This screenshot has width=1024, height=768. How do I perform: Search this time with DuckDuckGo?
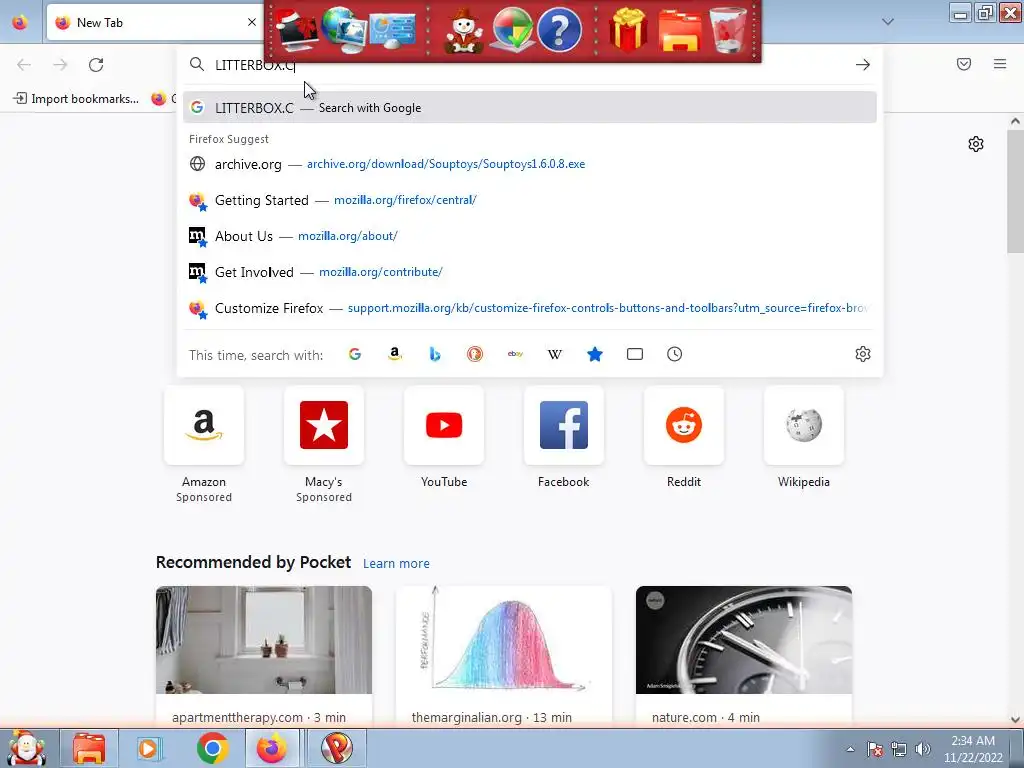pyautogui.click(x=475, y=354)
